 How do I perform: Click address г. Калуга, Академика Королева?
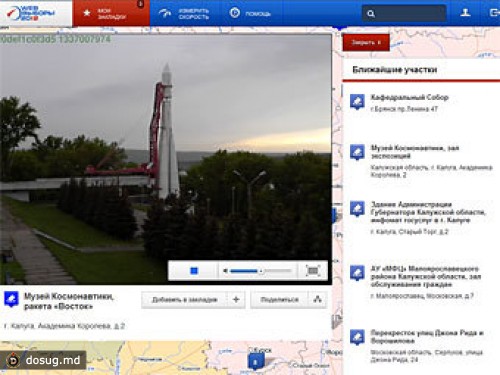click(x=64, y=326)
